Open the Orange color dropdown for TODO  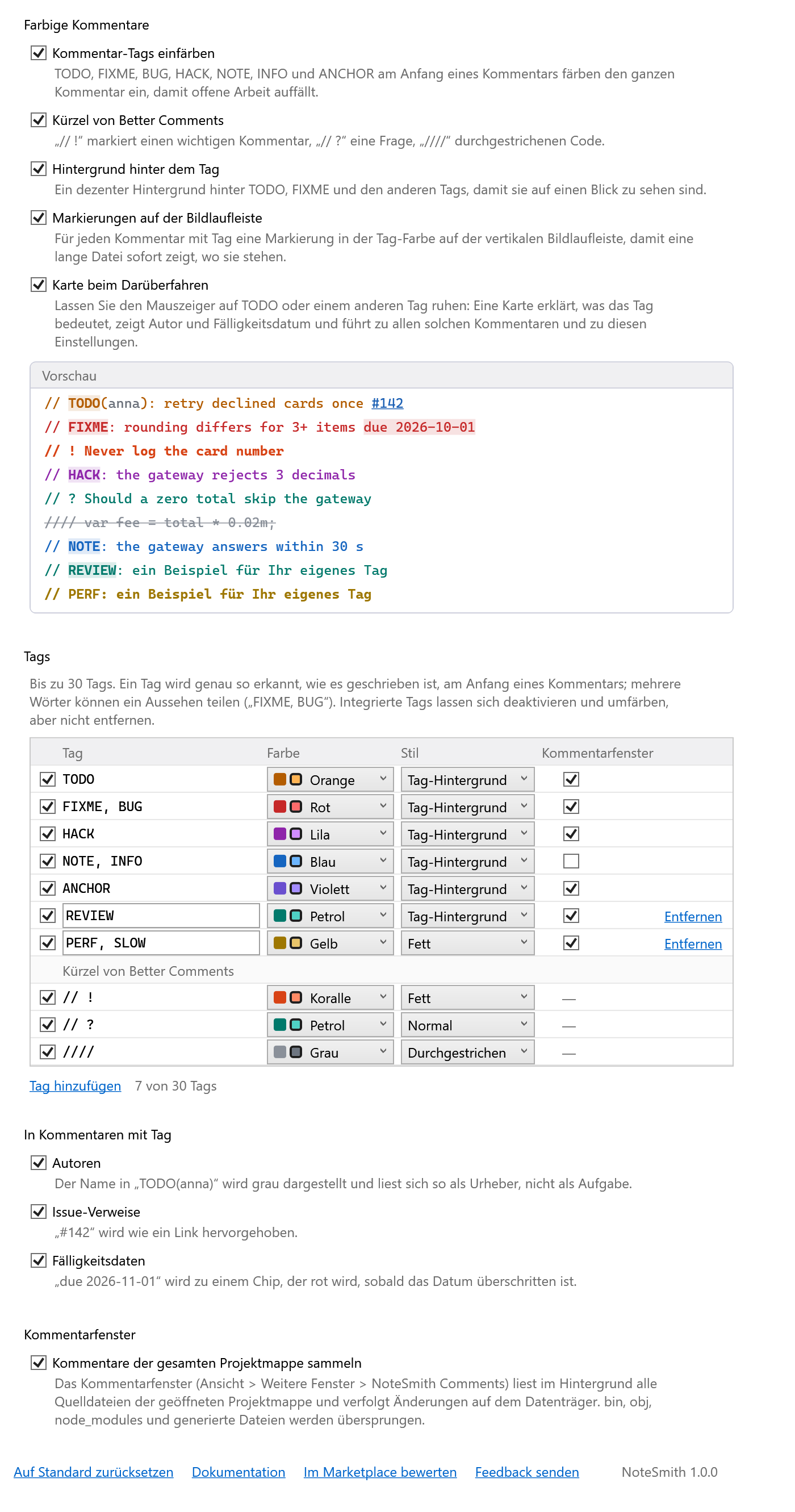[330, 779]
